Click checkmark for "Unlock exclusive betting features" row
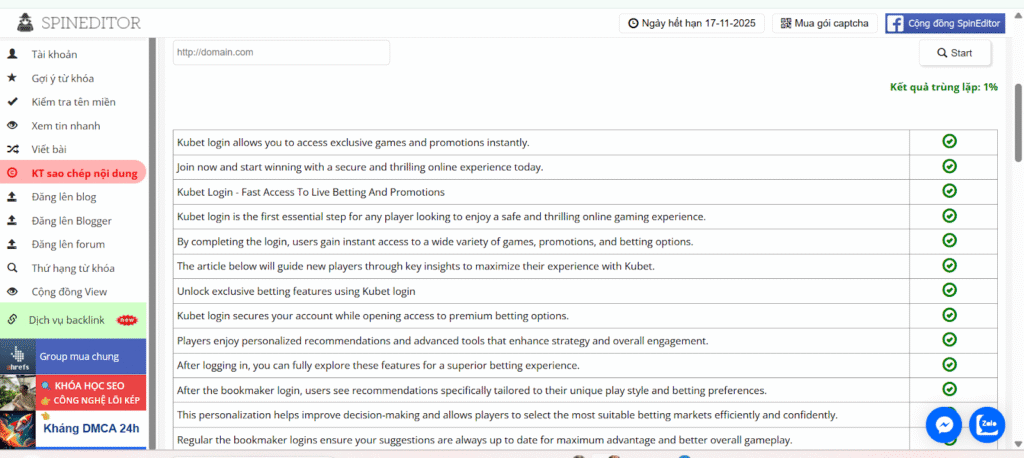This screenshot has height=458, width=1024. pyautogui.click(x=949, y=290)
